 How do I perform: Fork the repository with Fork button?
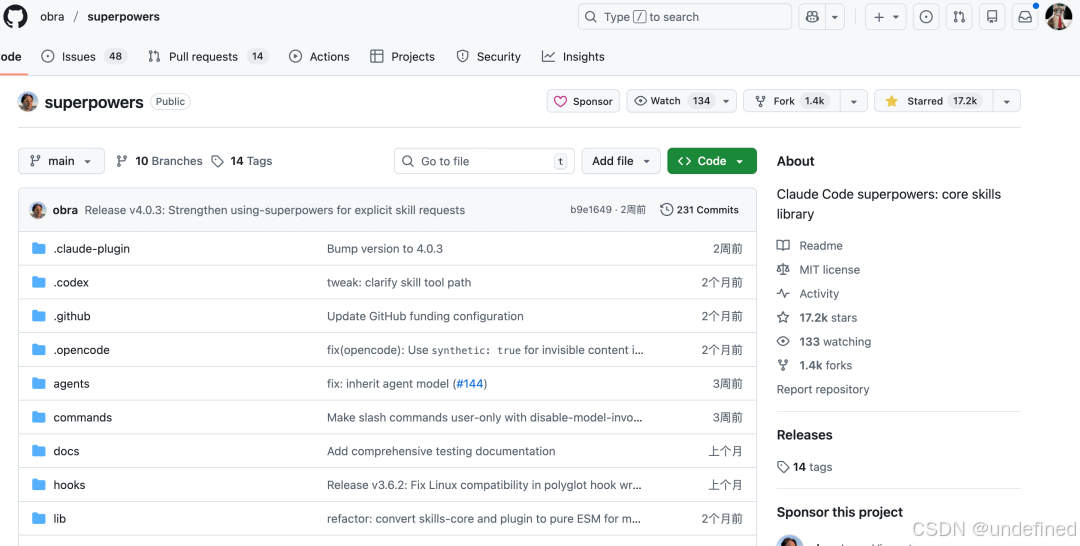[x=792, y=101]
